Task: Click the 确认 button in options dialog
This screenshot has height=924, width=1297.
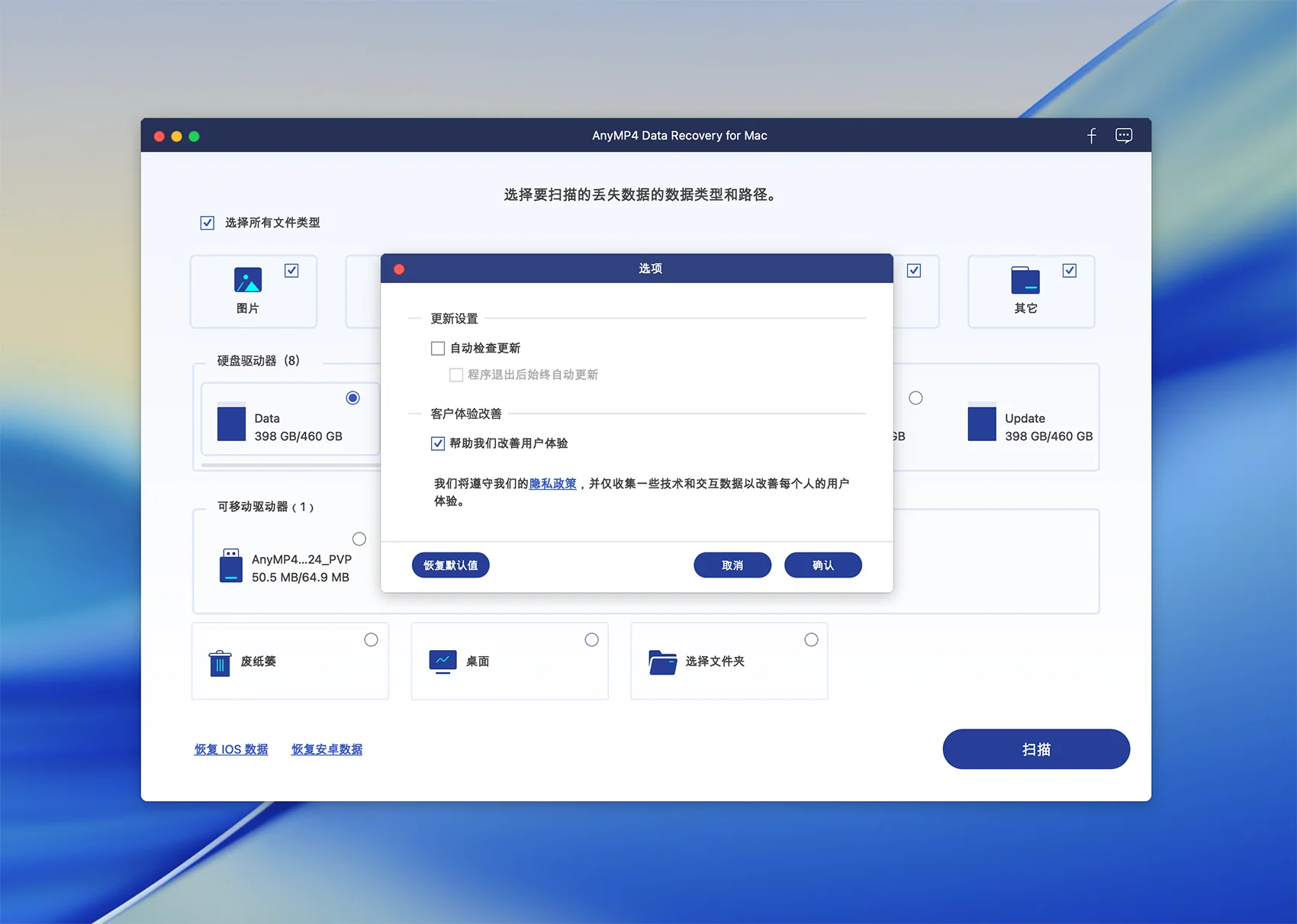Action: point(822,565)
